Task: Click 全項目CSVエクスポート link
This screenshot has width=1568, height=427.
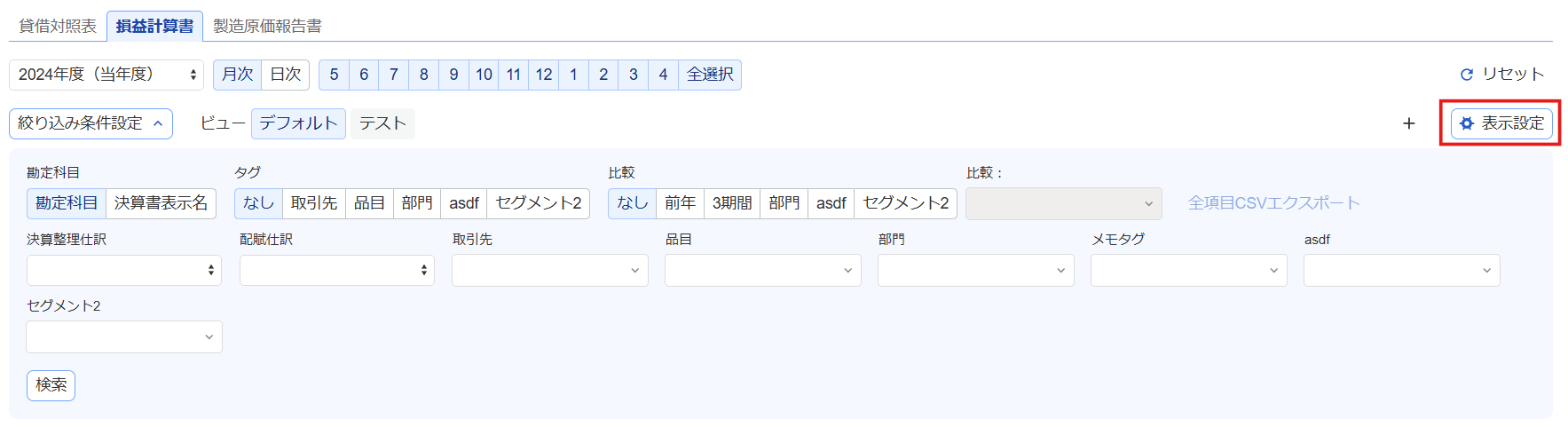Action: point(1273,203)
